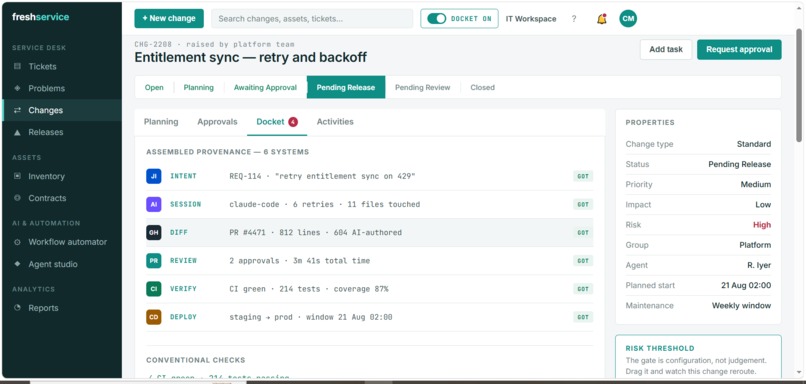Click the staging → prod deploy text
Viewport: 806px width, 384px height.
[311, 317]
